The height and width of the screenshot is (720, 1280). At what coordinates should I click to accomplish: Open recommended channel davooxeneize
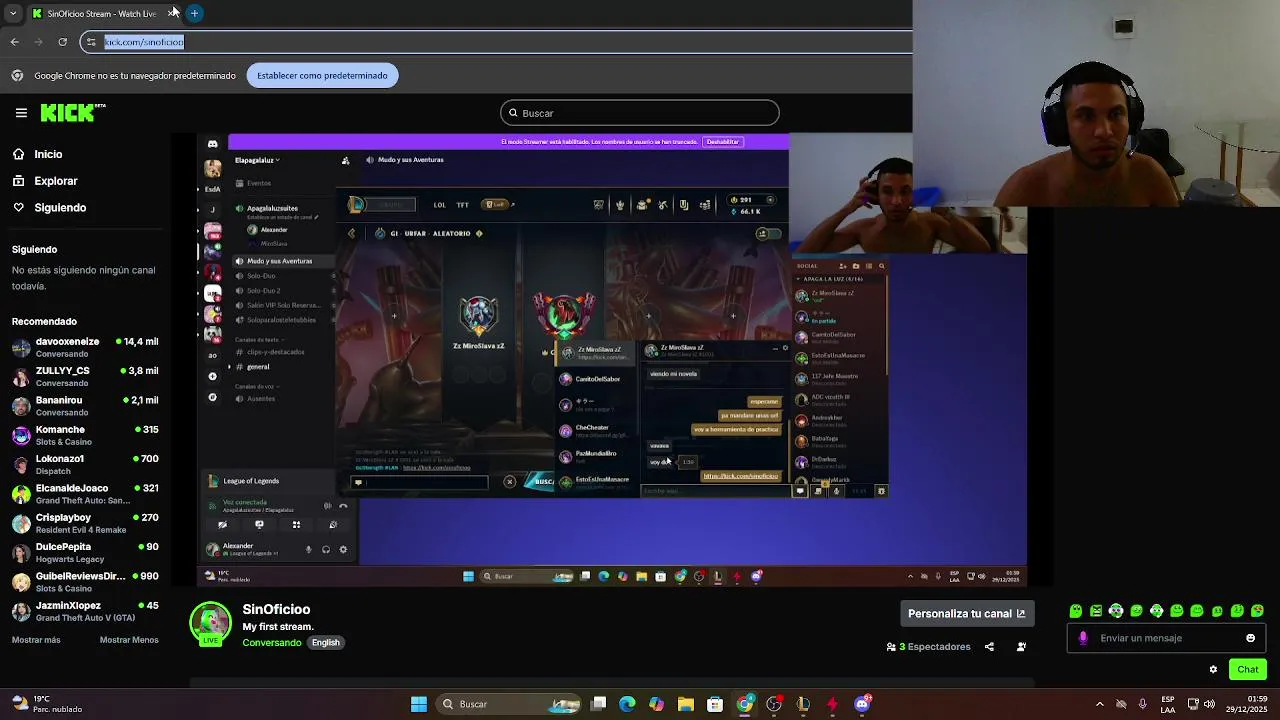85,347
